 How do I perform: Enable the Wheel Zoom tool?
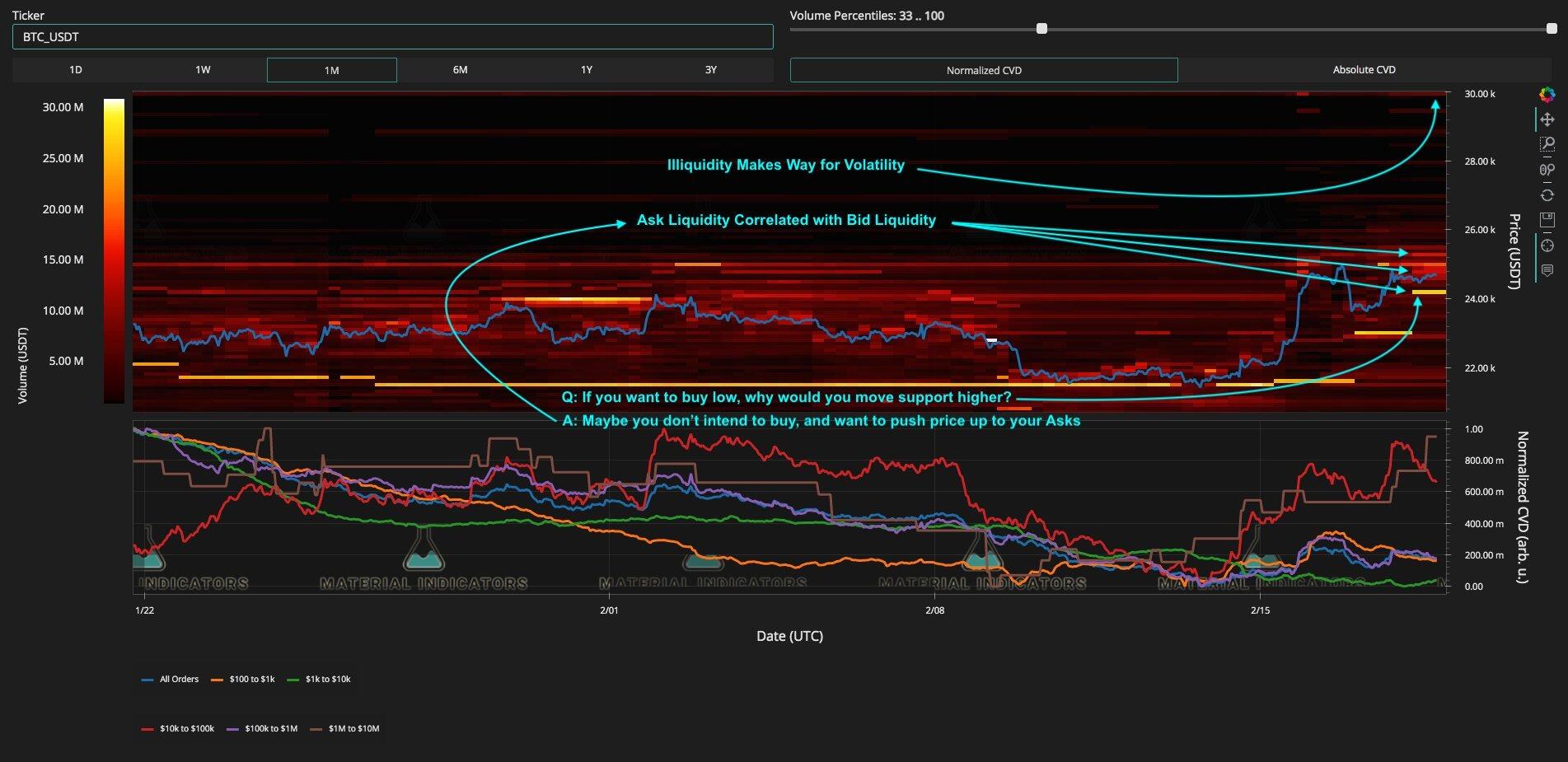(x=1547, y=170)
